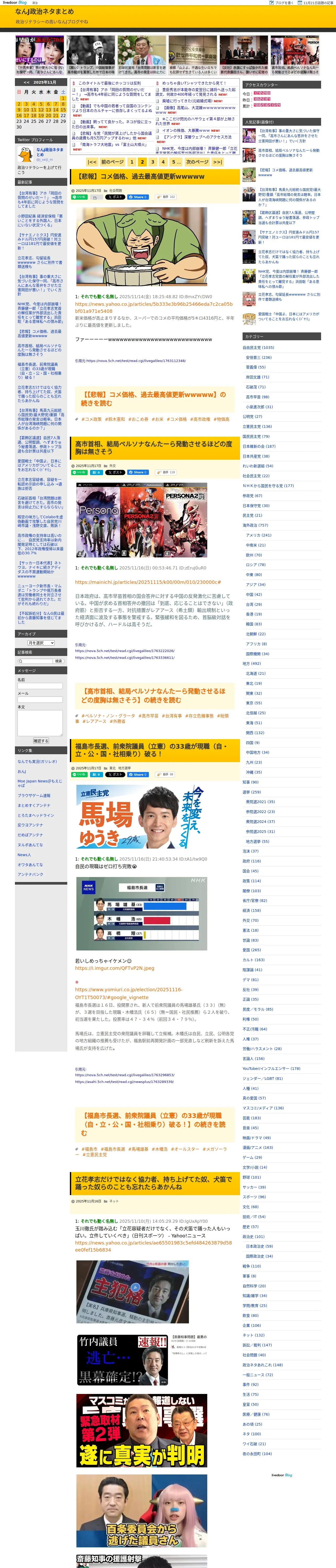
Task: Click the 名前 name input field
Action: (40, 686)
